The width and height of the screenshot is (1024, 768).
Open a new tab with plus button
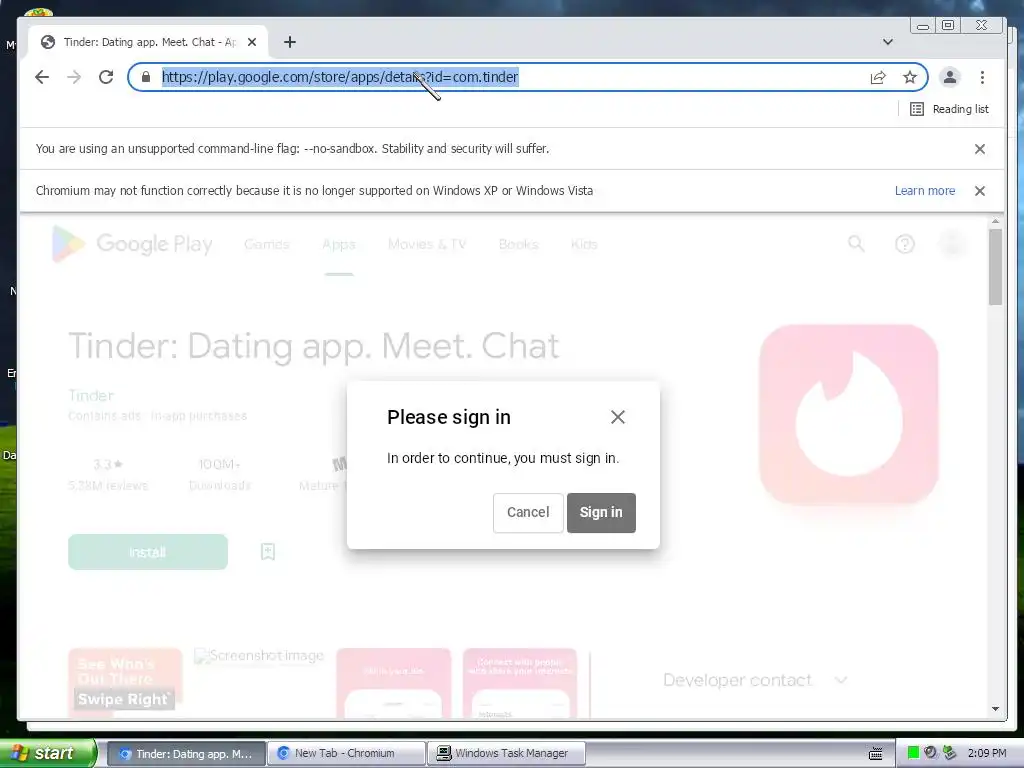tap(290, 42)
